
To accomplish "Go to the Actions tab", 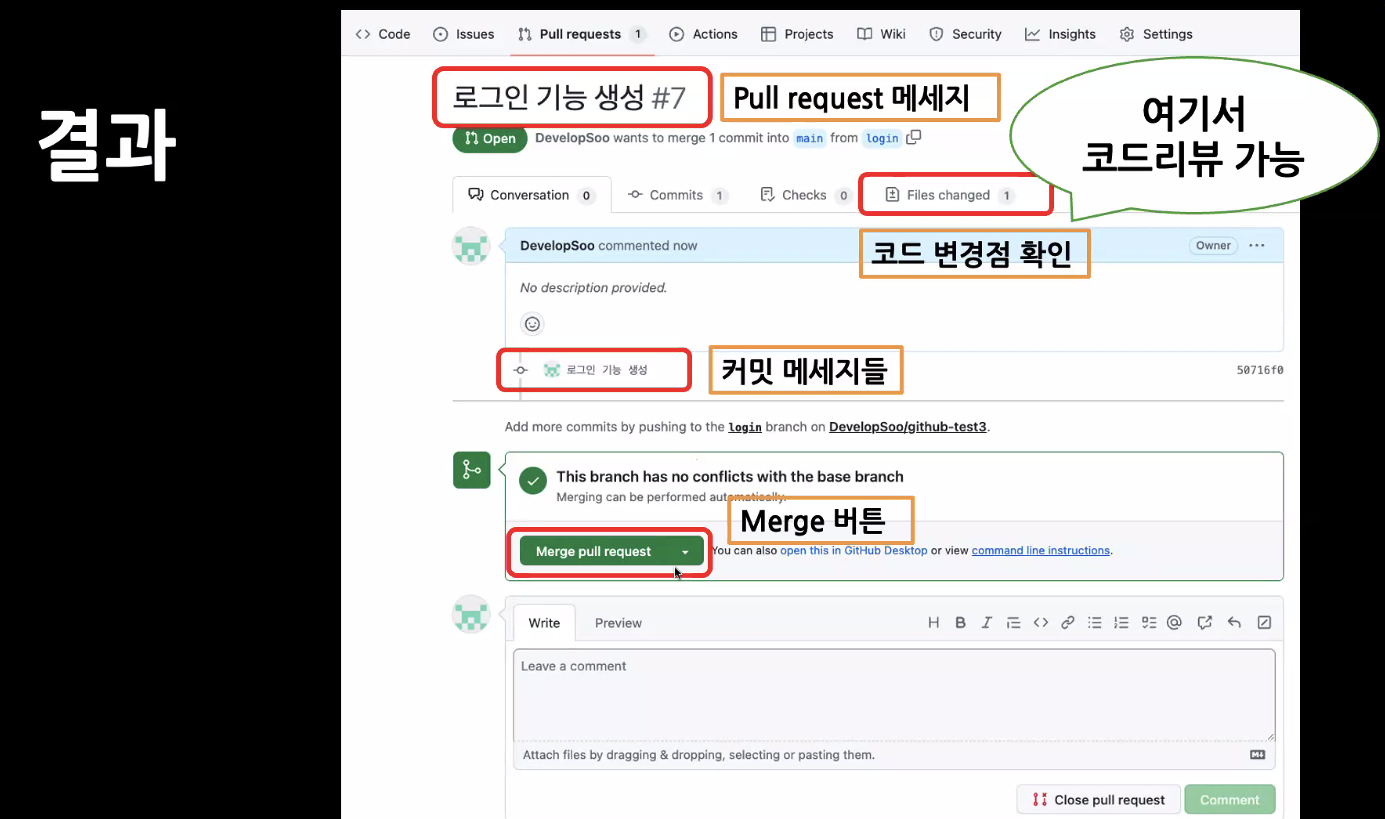I will click(x=703, y=34).
